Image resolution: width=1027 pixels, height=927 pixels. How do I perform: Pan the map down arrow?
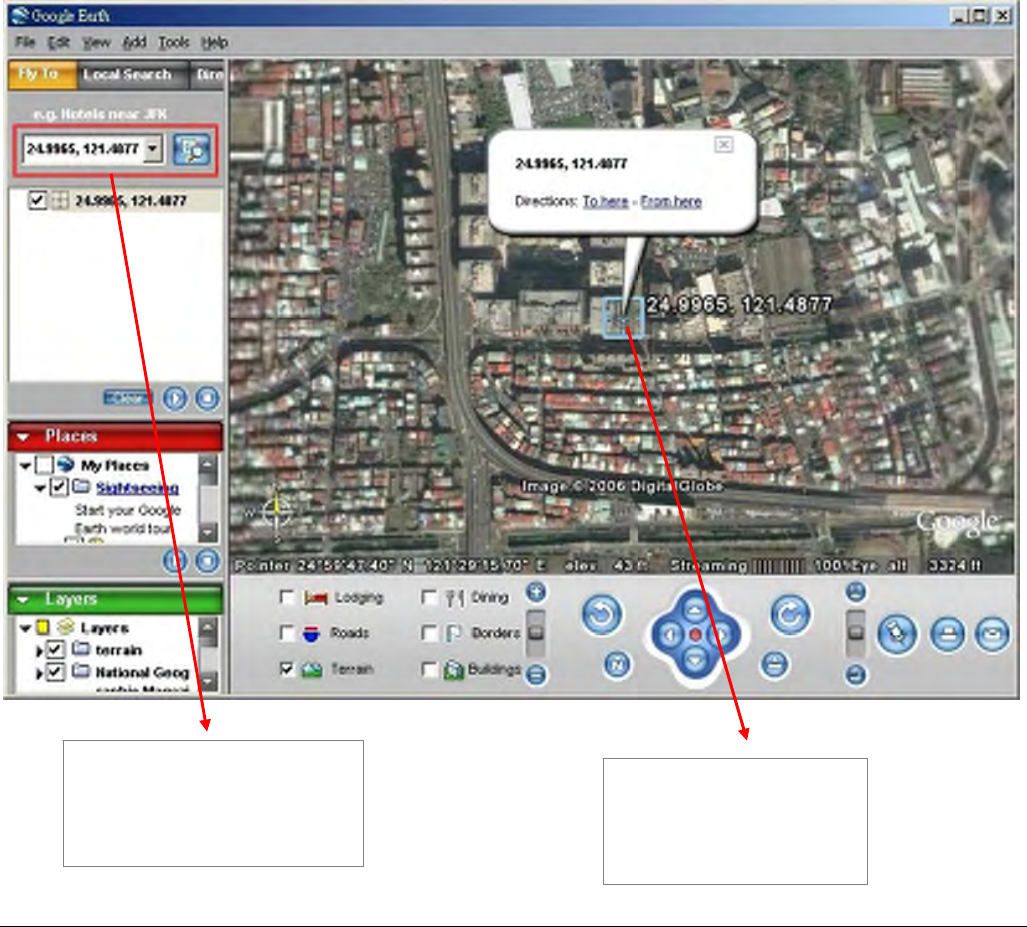pyautogui.click(x=695, y=659)
